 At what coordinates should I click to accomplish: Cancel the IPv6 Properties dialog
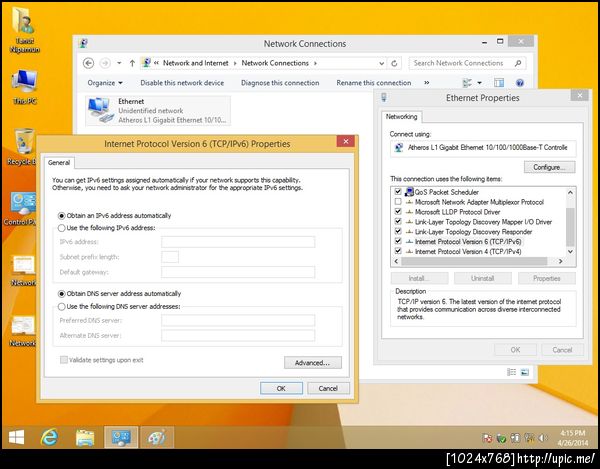(328, 388)
